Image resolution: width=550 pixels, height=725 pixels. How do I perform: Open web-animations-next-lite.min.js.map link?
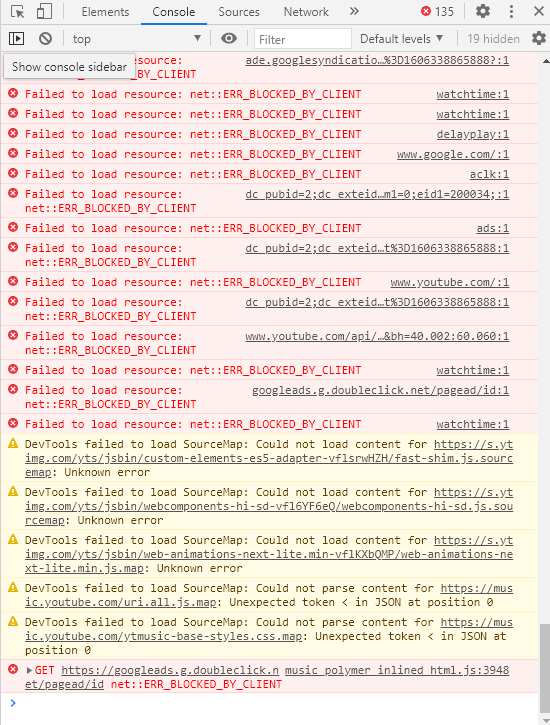pyautogui.click(x=269, y=554)
